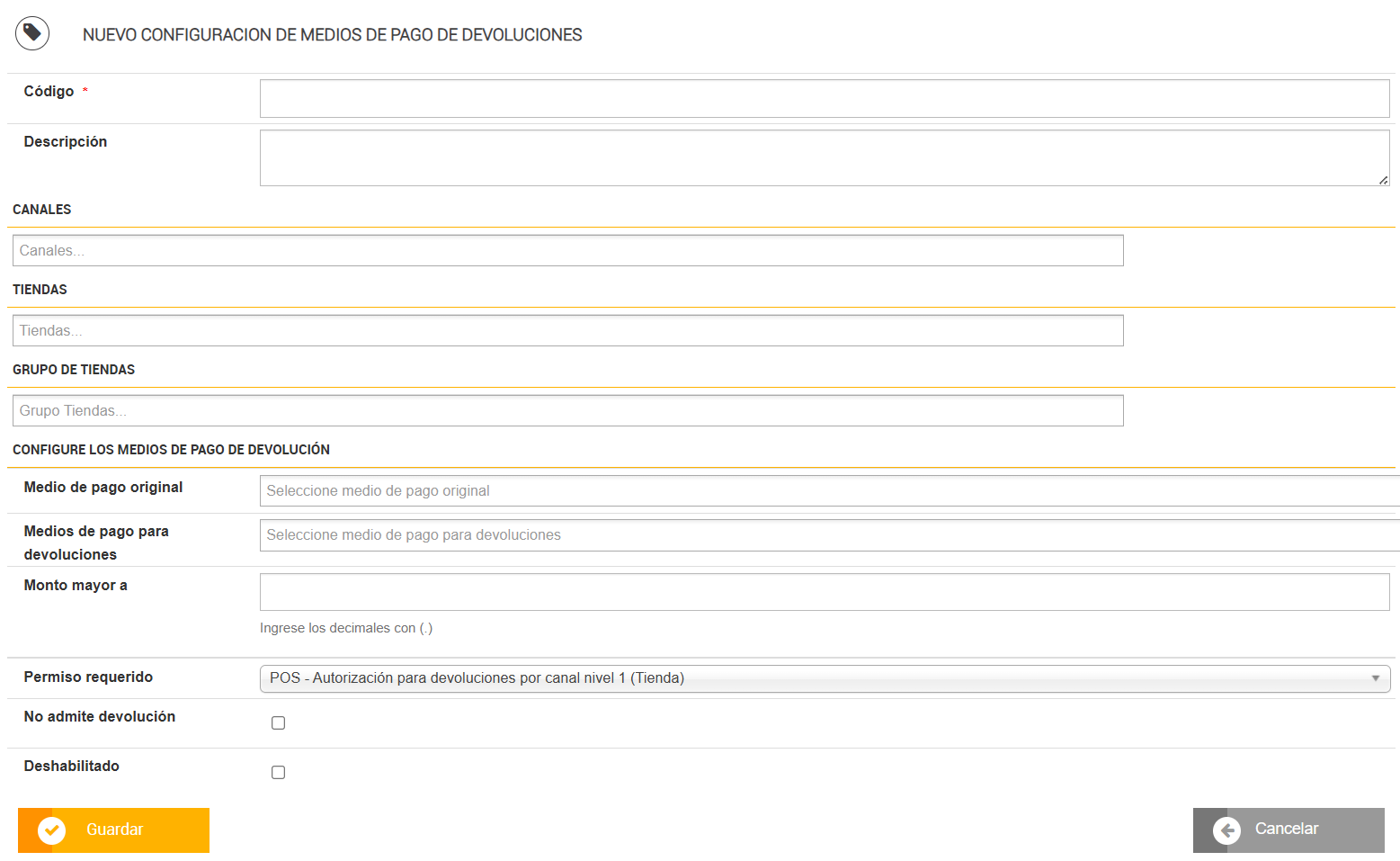Enable the No admite devolución checkbox
1400x861 pixels.
click(279, 723)
